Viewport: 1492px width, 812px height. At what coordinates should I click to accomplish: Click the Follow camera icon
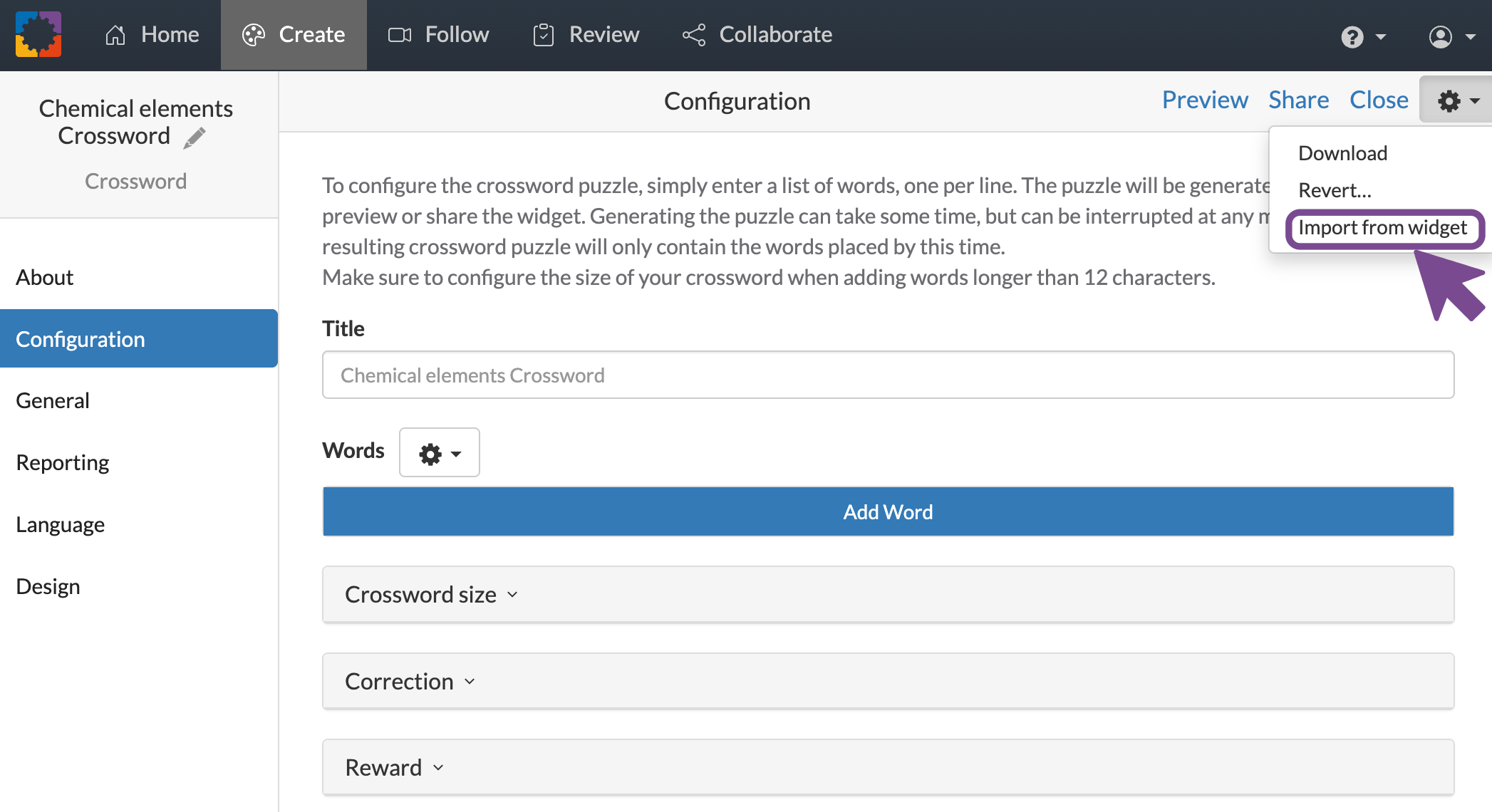(x=400, y=34)
